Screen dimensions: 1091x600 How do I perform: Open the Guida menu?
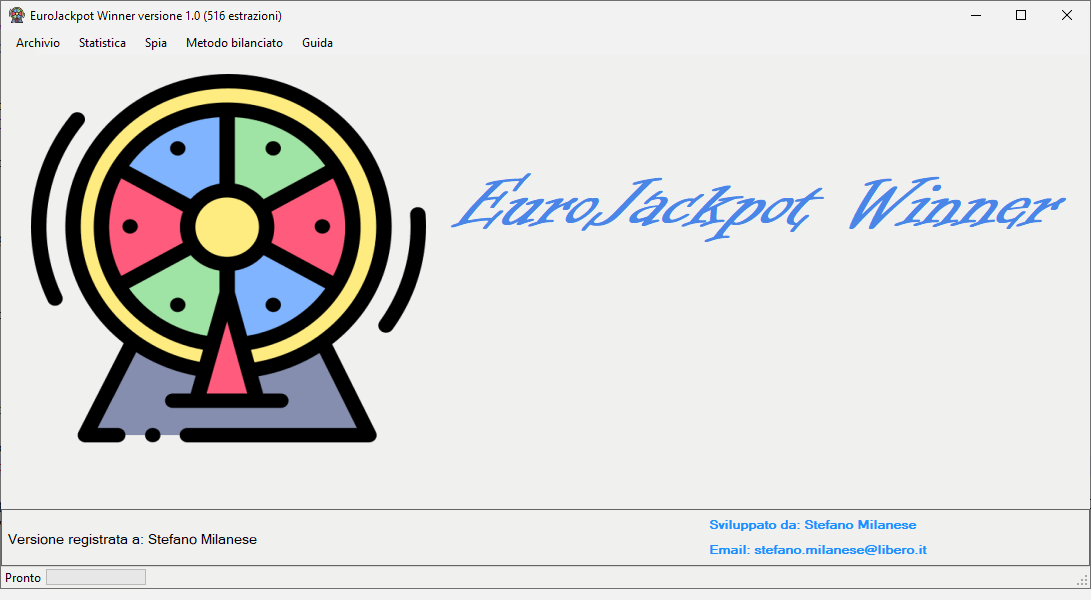317,42
